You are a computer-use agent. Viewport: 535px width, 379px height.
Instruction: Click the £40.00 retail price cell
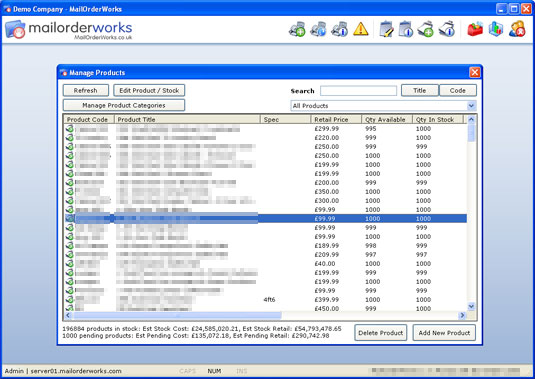click(x=325, y=263)
